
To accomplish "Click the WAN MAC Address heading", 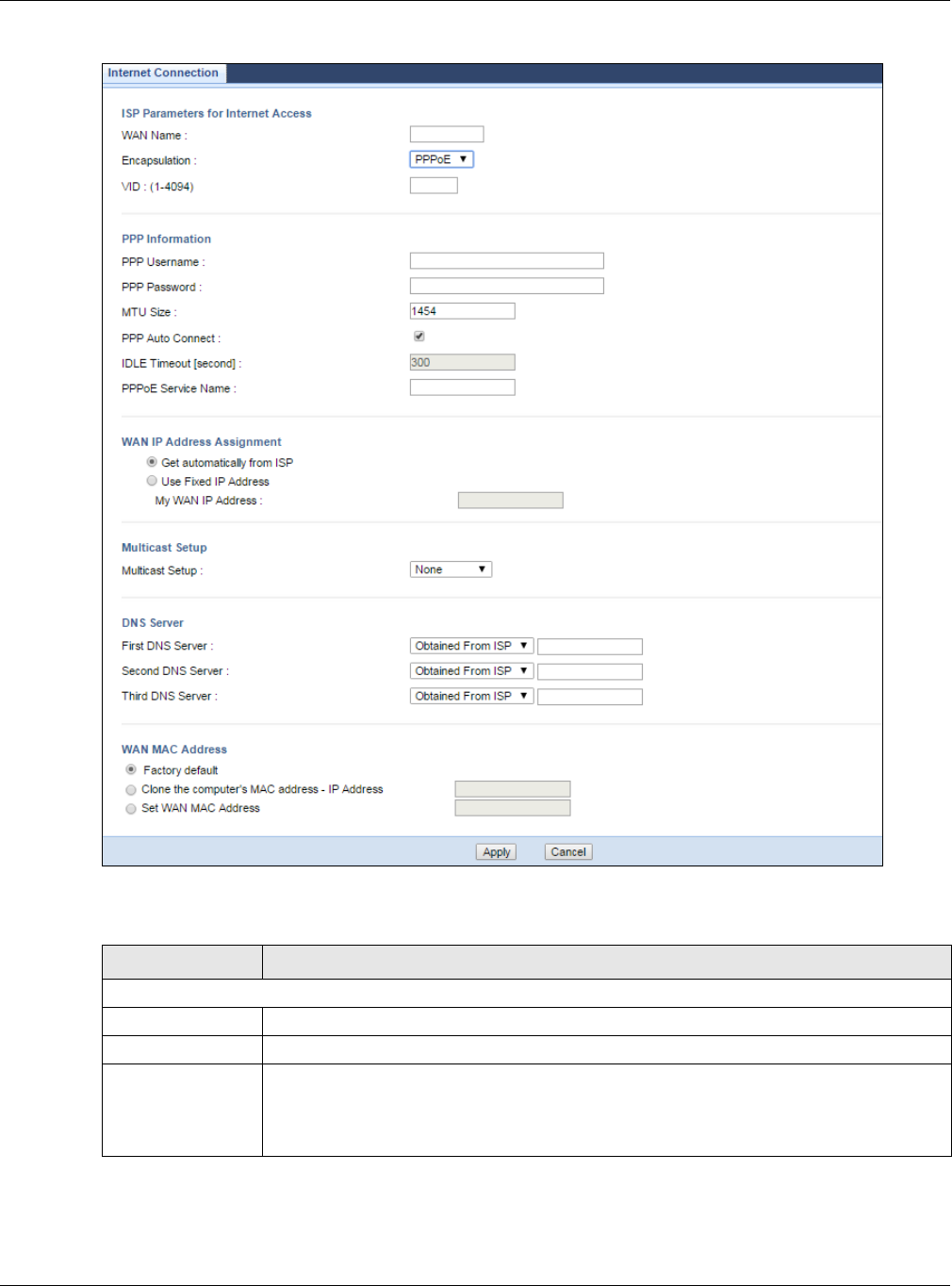I will click(174, 750).
